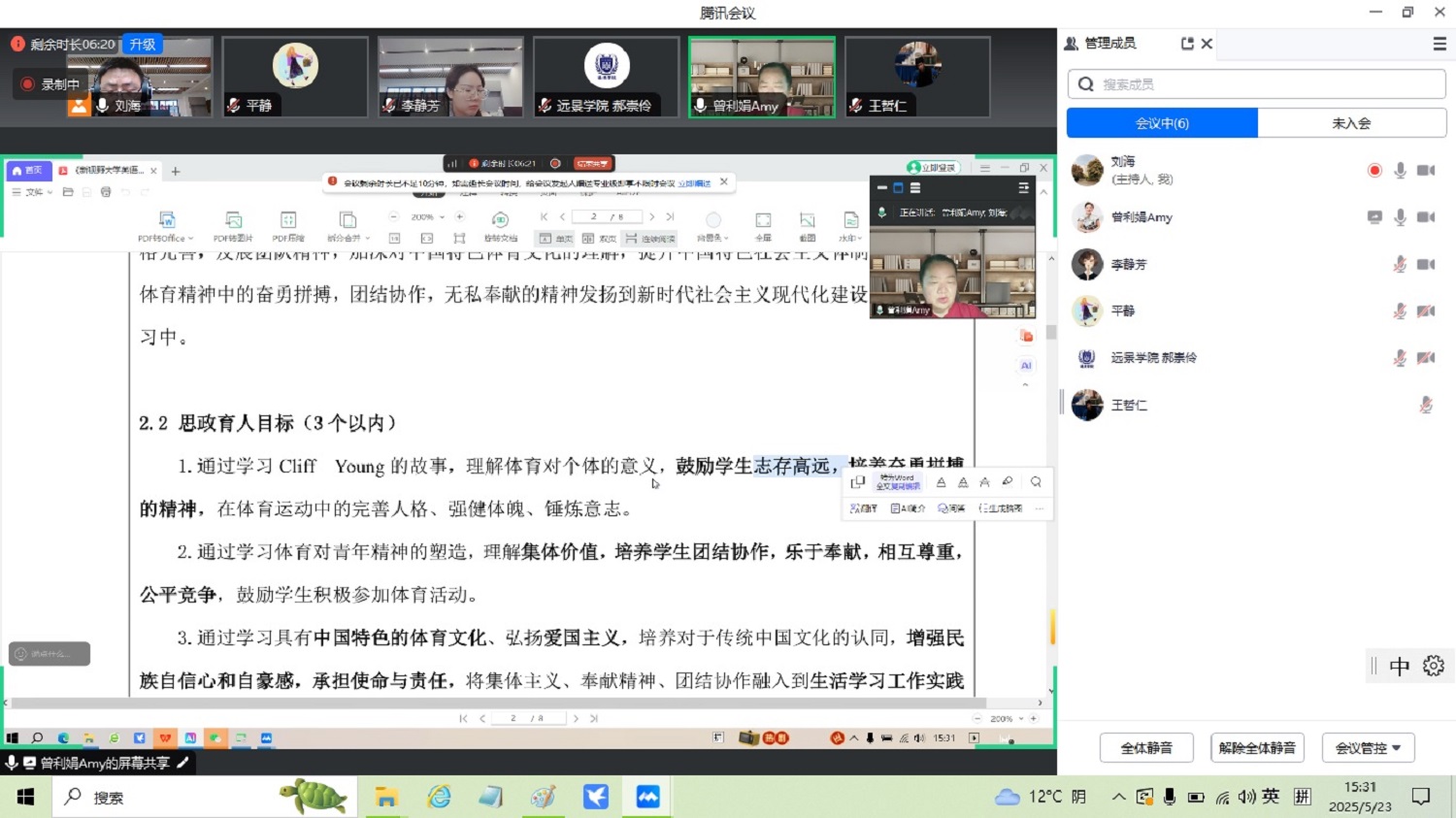Open the hamburger menu in member panel
Screen dimensions: 1456x818
(x=1439, y=44)
